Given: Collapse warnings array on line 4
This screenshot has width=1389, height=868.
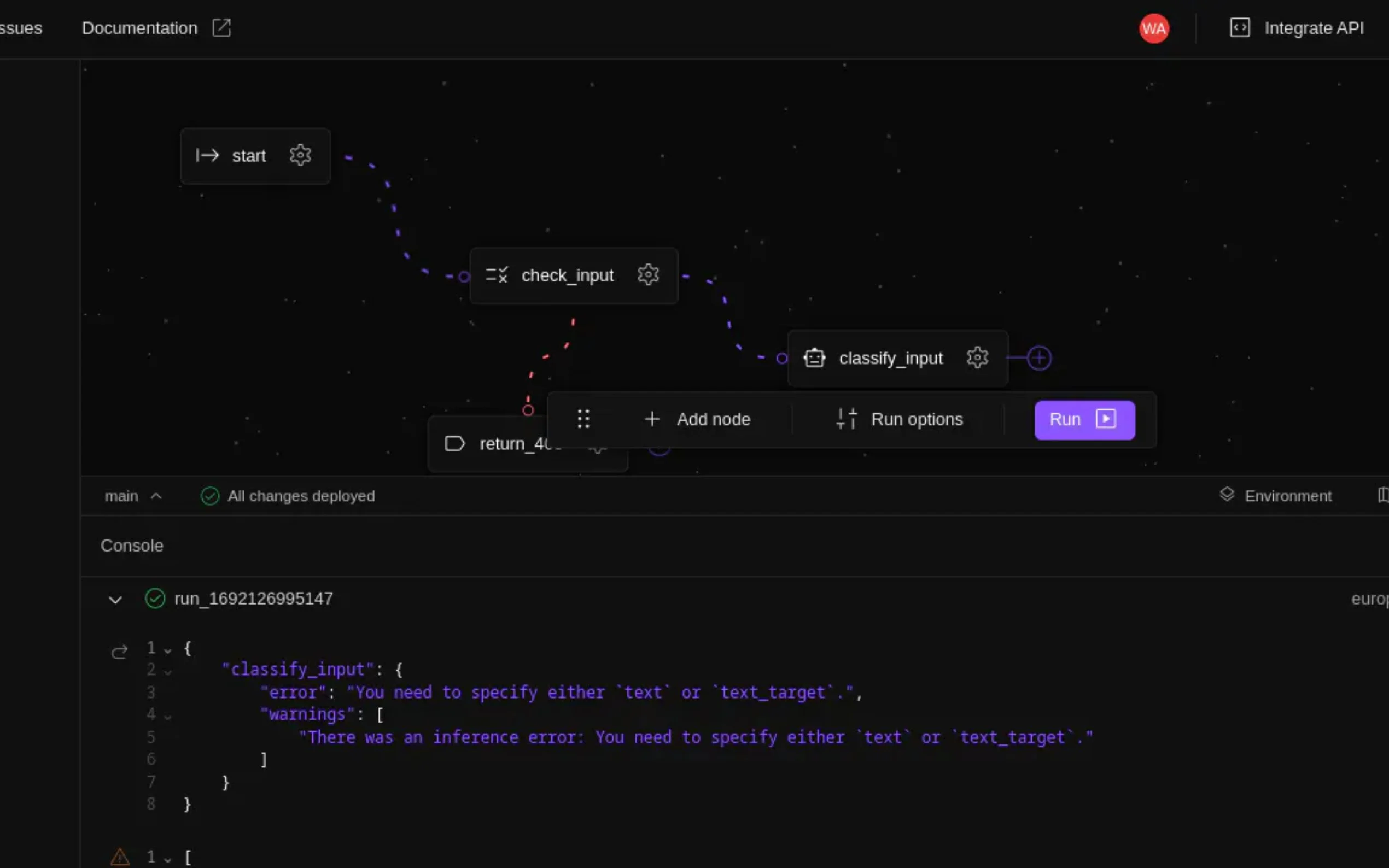Looking at the screenshot, I should (x=168, y=717).
